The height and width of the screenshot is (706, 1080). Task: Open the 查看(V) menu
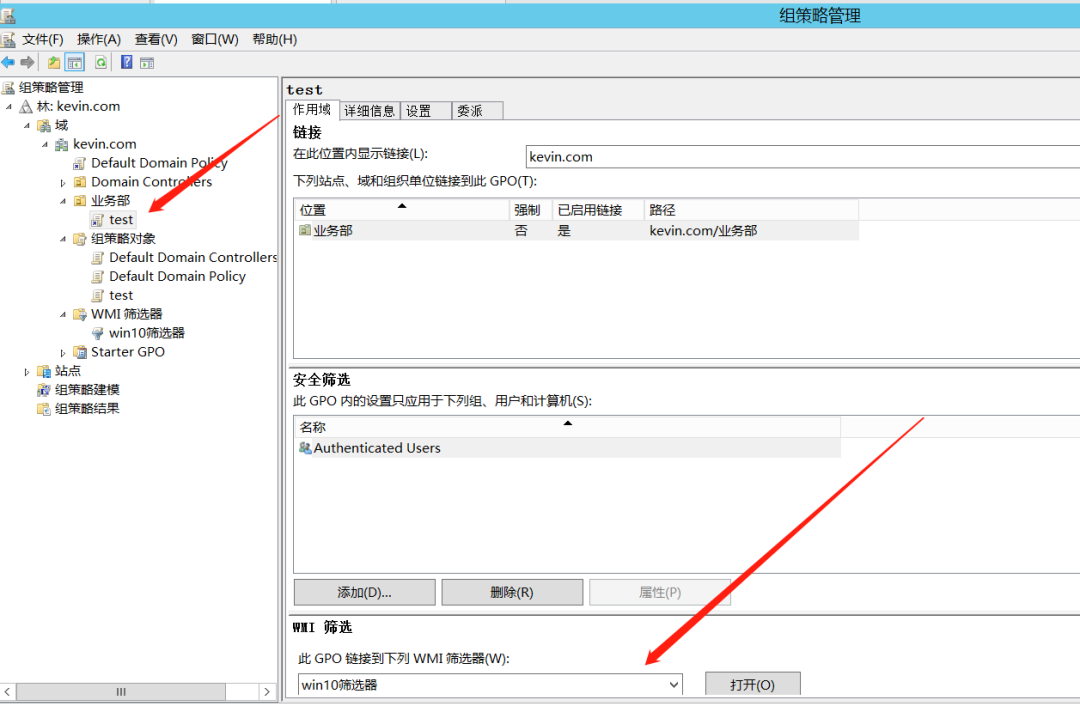click(156, 39)
